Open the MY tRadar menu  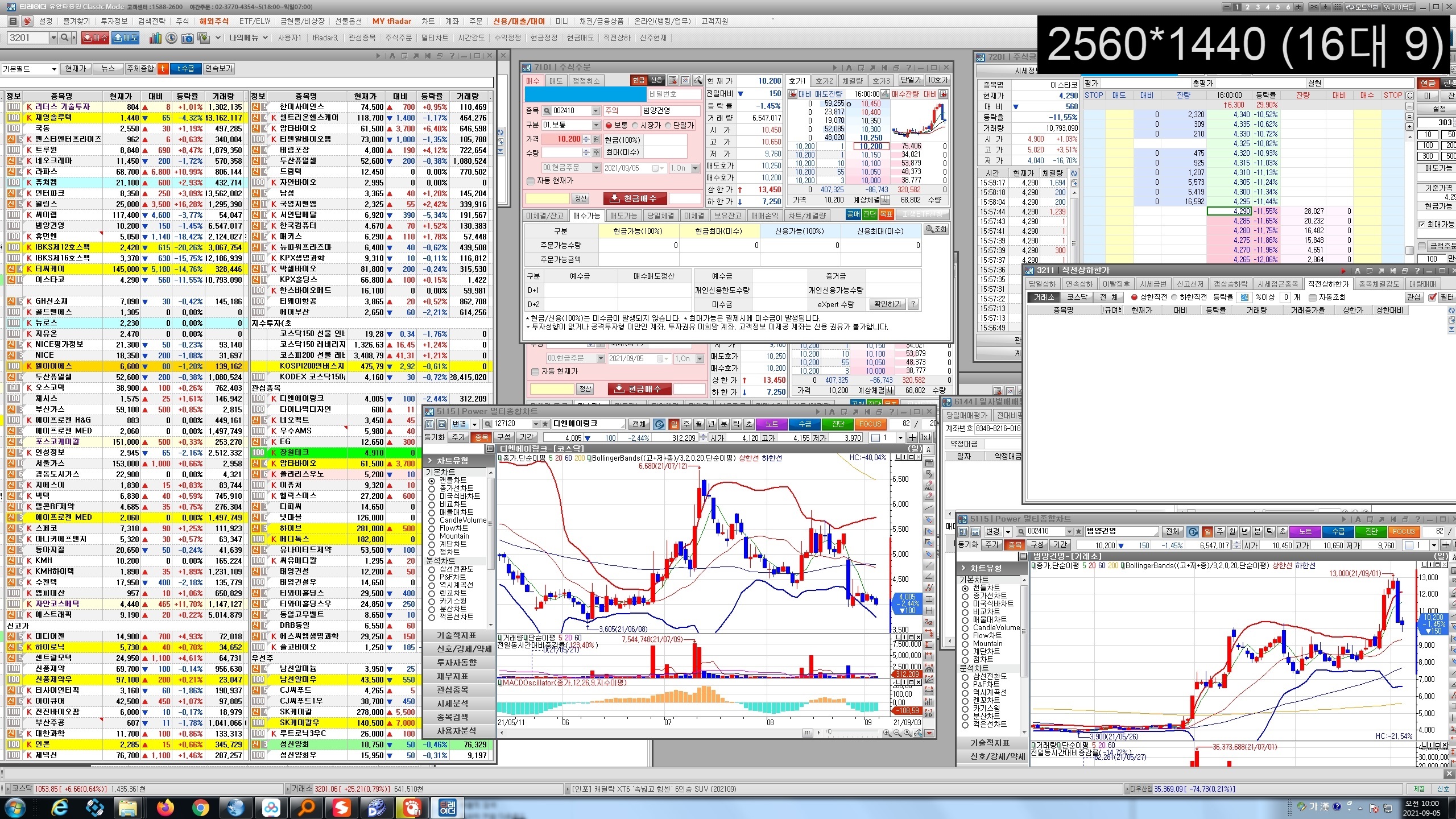[392, 22]
